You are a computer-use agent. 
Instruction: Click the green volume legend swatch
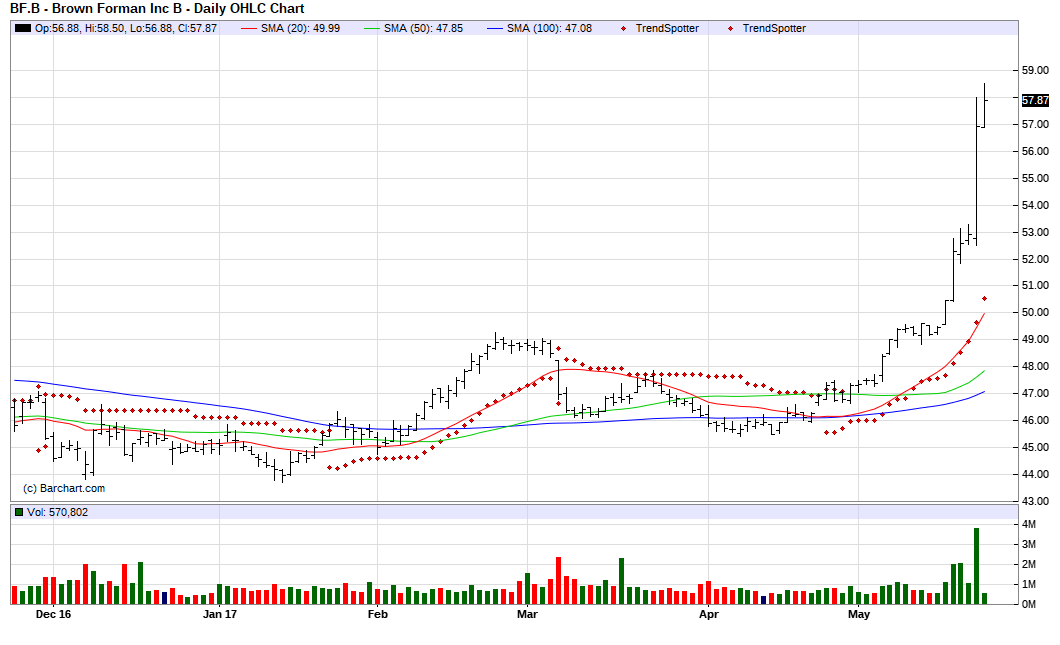(19, 512)
